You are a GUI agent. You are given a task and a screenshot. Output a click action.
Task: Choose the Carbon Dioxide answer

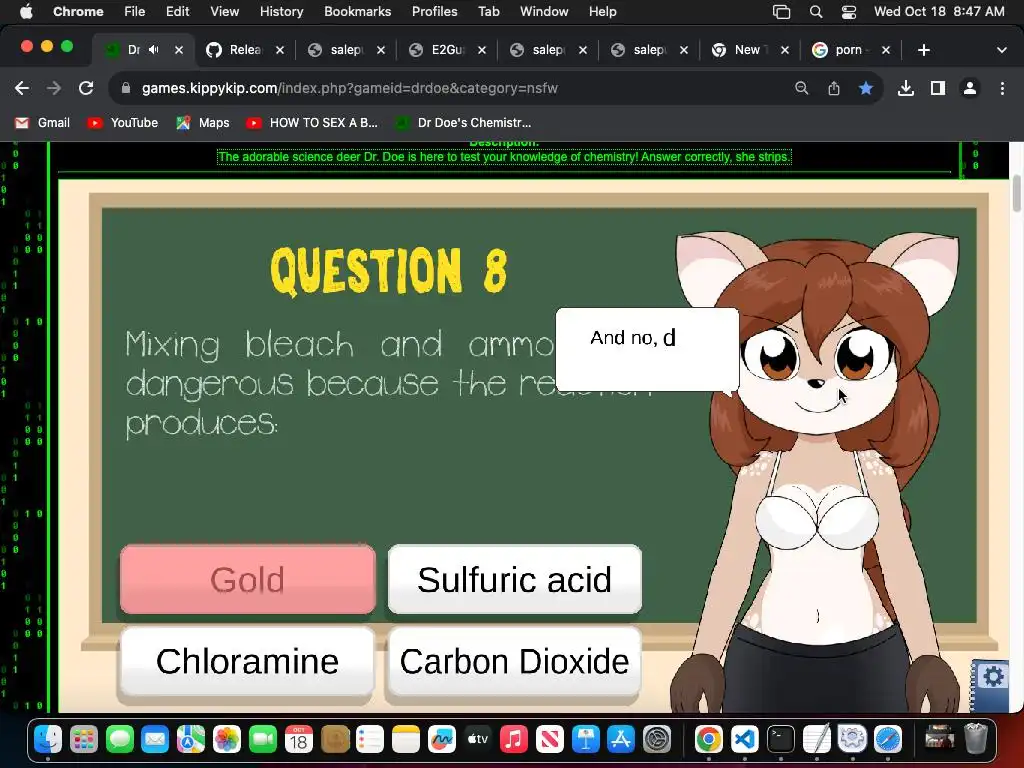pyautogui.click(x=515, y=662)
